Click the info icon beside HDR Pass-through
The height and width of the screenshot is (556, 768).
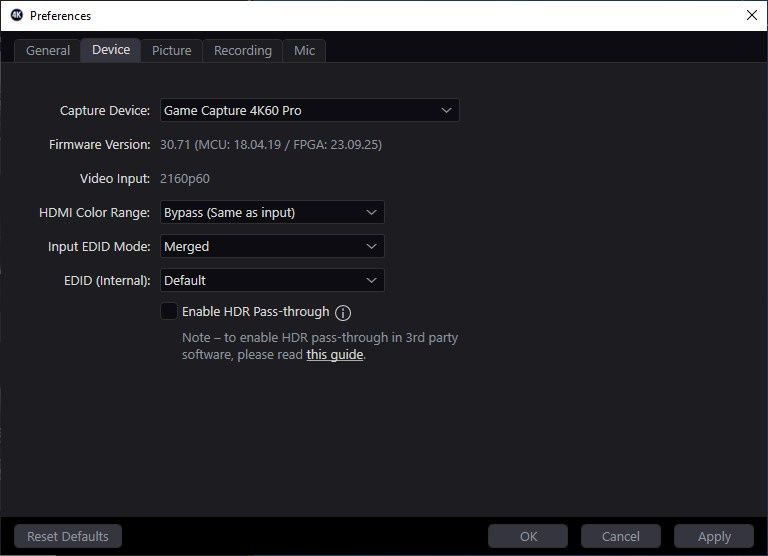343,313
